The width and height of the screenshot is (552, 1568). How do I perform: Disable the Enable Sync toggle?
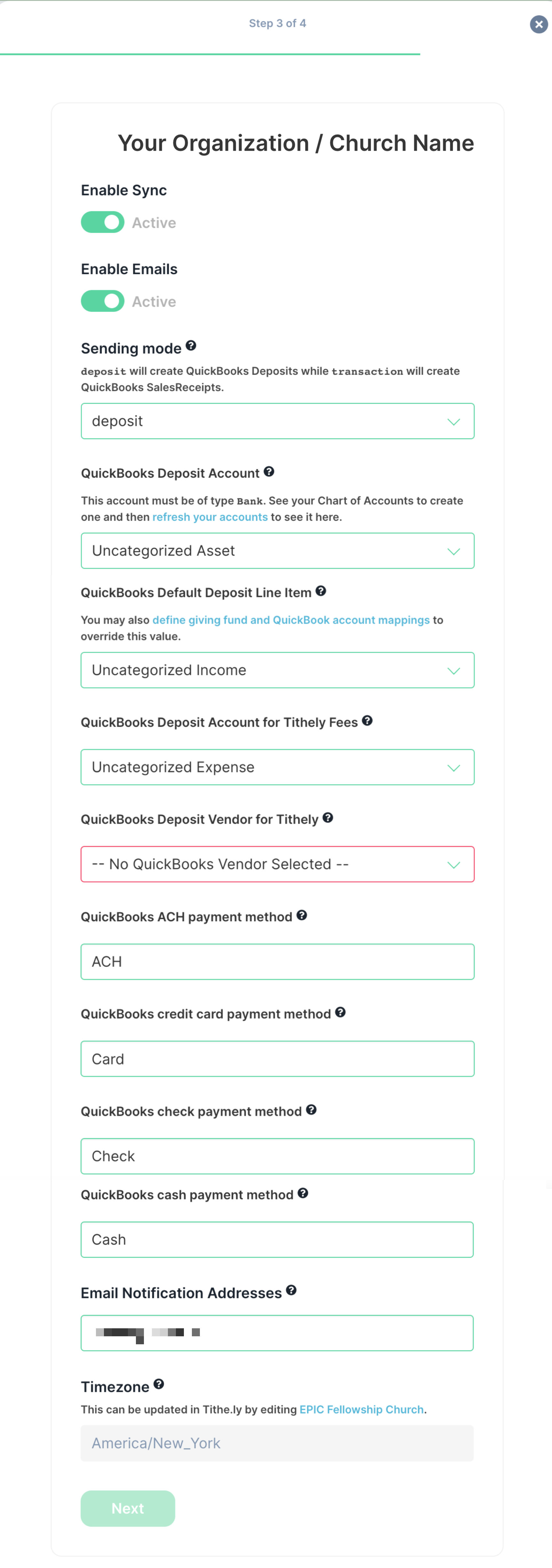[x=102, y=222]
